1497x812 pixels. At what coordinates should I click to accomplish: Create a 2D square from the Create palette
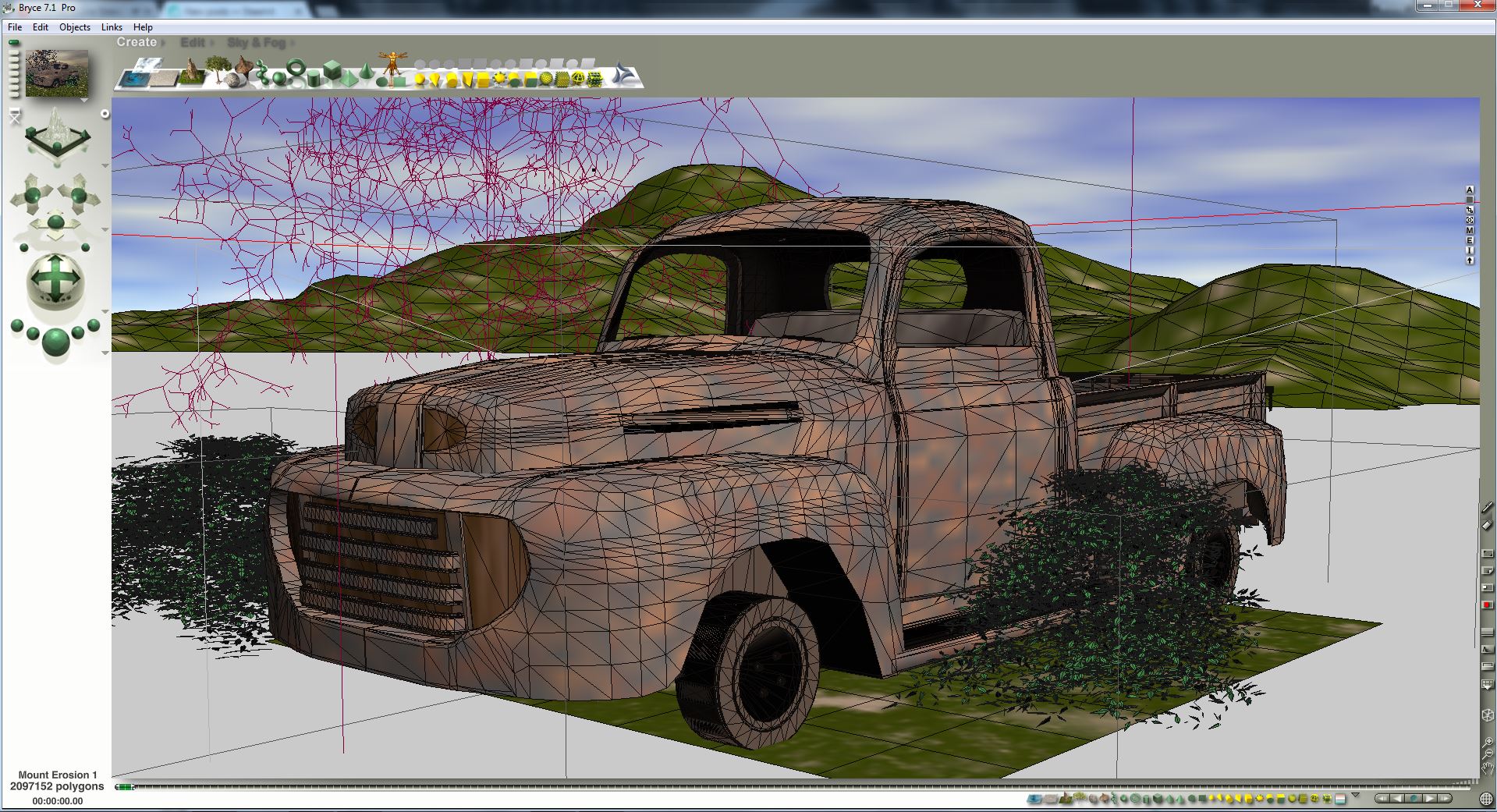point(399,81)
